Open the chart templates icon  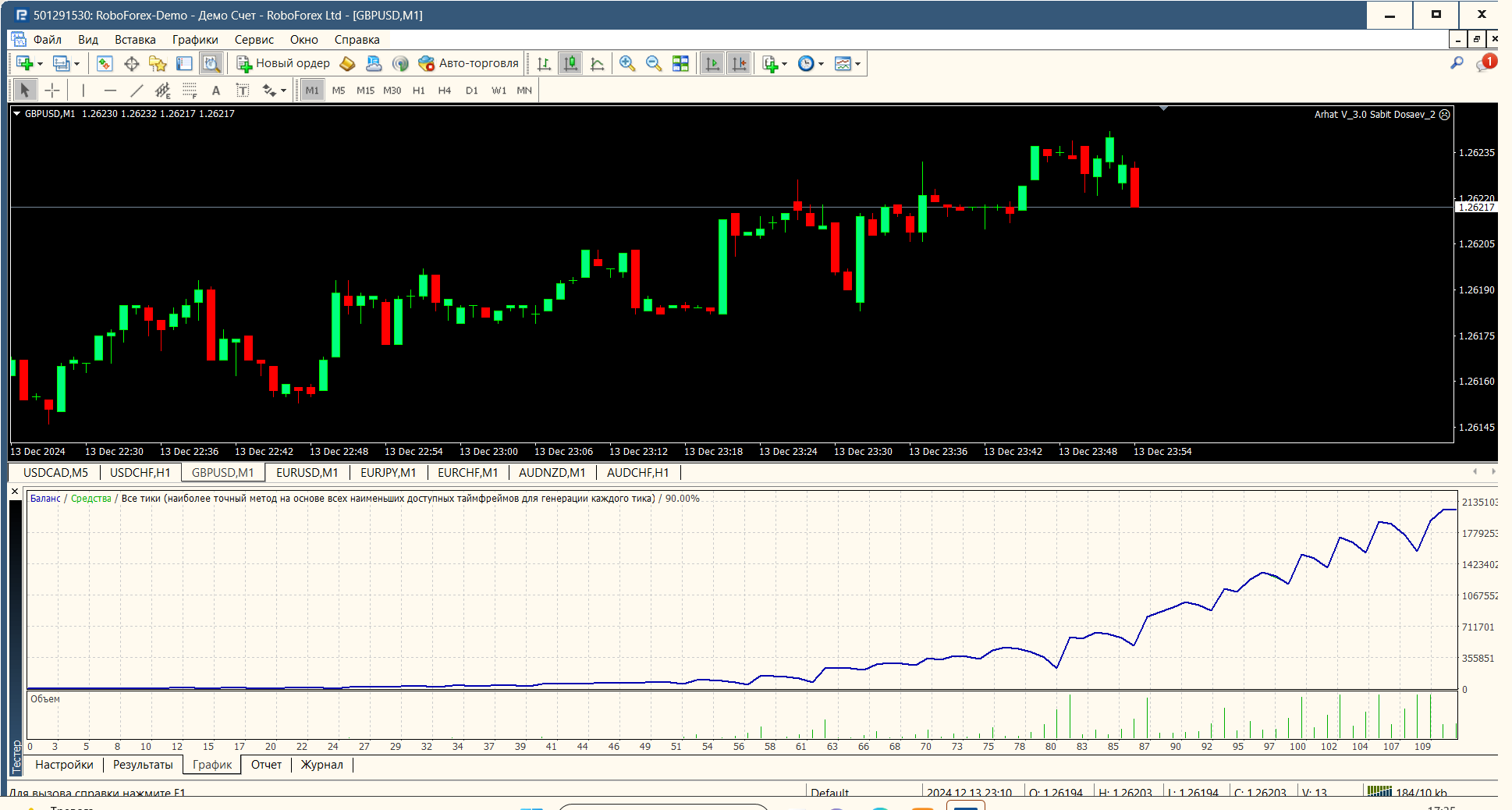point(843,63)
